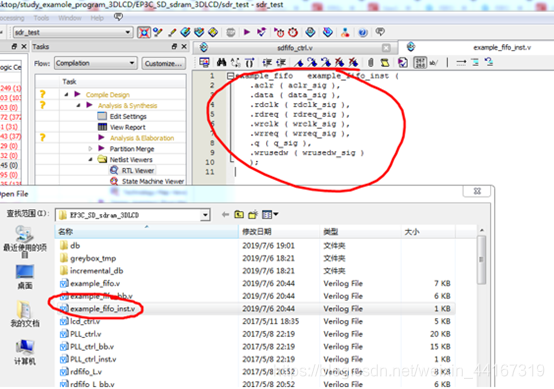
Task: Sort files by 大小 column
Action: pyautogui.click(x=428, y=232)
